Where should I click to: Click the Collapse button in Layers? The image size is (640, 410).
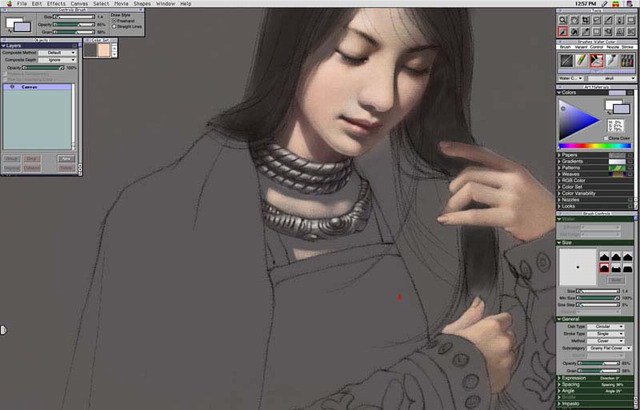coord(31,168)
